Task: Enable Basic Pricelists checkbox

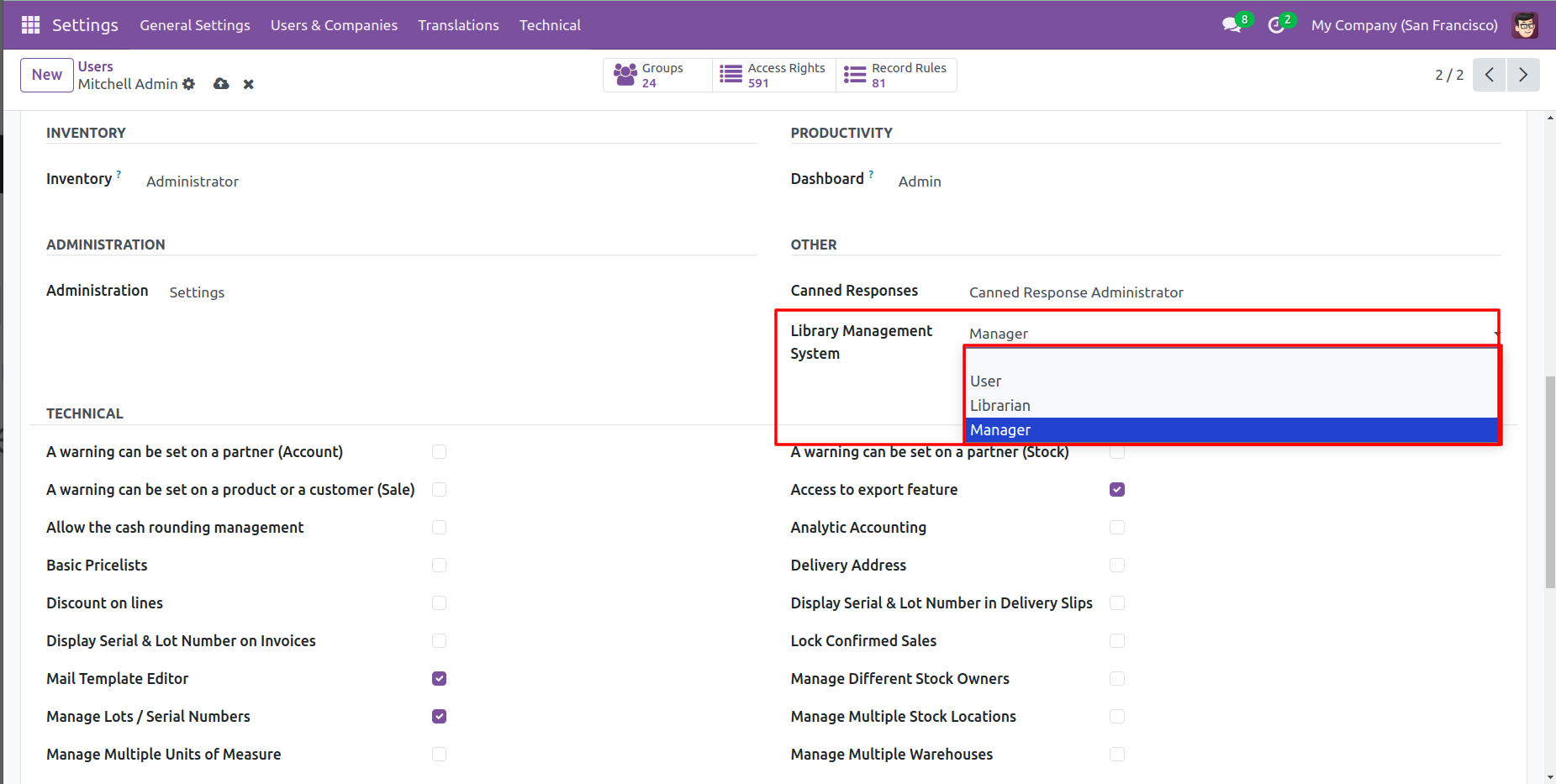Action: click(x=439, y=566)
